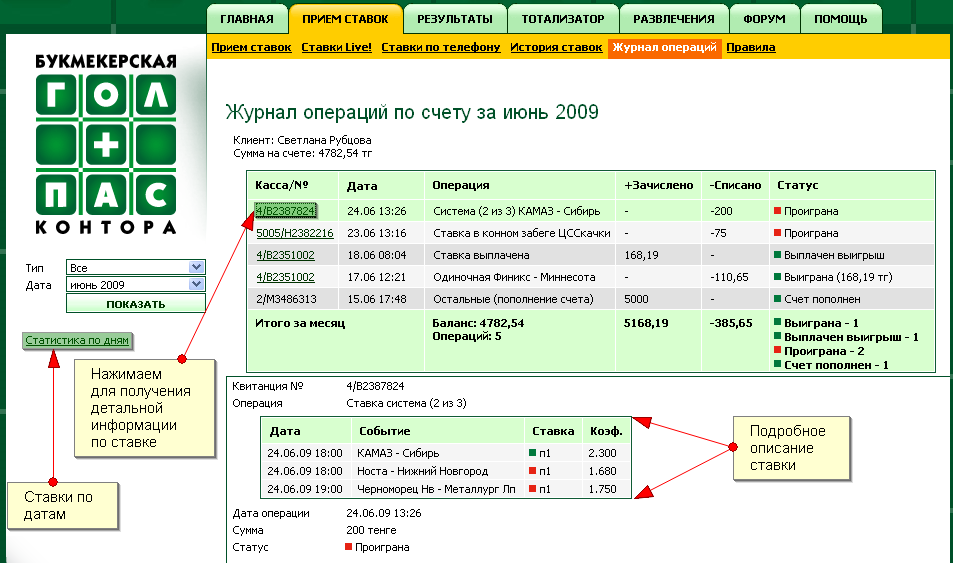Click the Дата column header in journal table
Image resolution: width=953 pixels, height=563 pixels.
[362, 186]
